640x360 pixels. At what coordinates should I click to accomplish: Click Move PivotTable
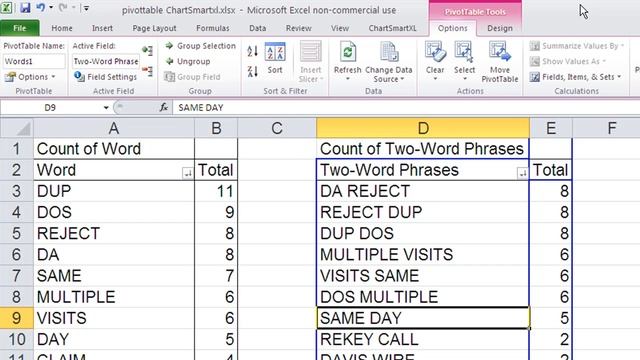coord(500,62)
